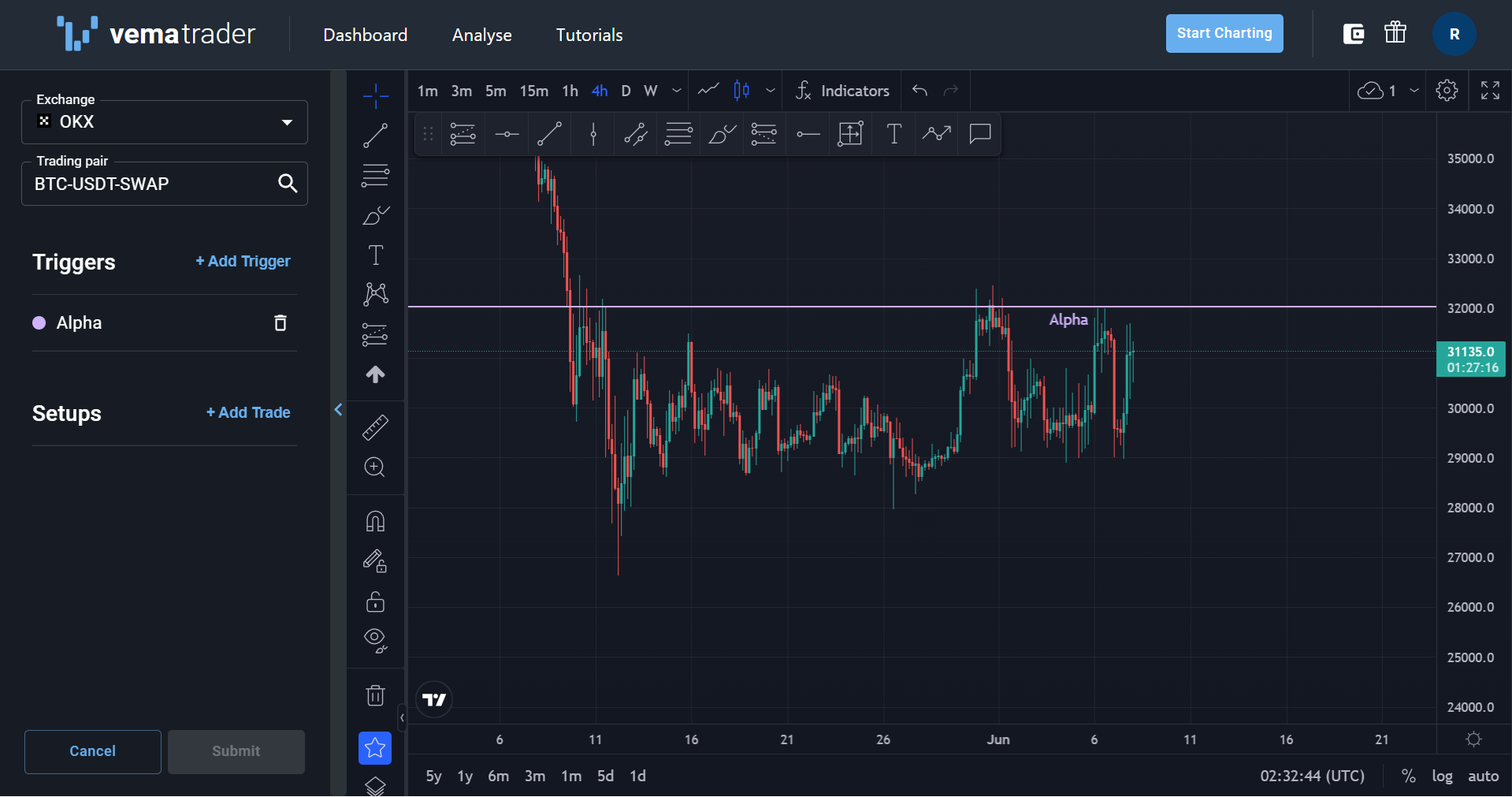
Task: Open timezone 02:32:44 (UTC) menu
Action: 1313,776
